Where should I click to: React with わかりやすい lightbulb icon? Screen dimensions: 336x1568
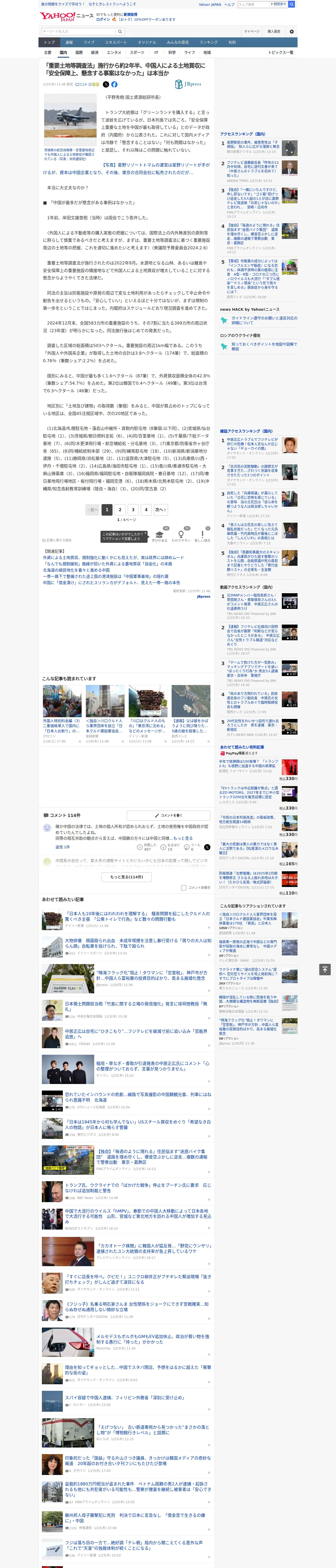(x=181, y=535)
